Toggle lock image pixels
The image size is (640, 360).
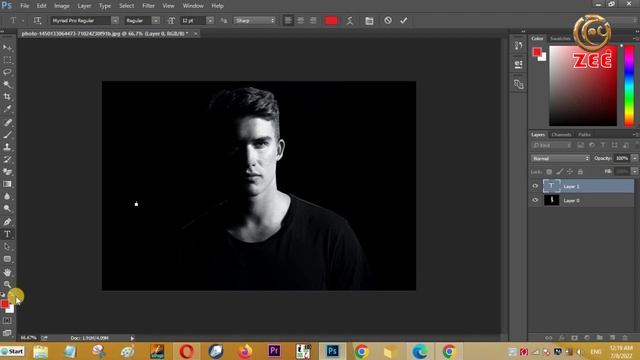coord(560,172)
